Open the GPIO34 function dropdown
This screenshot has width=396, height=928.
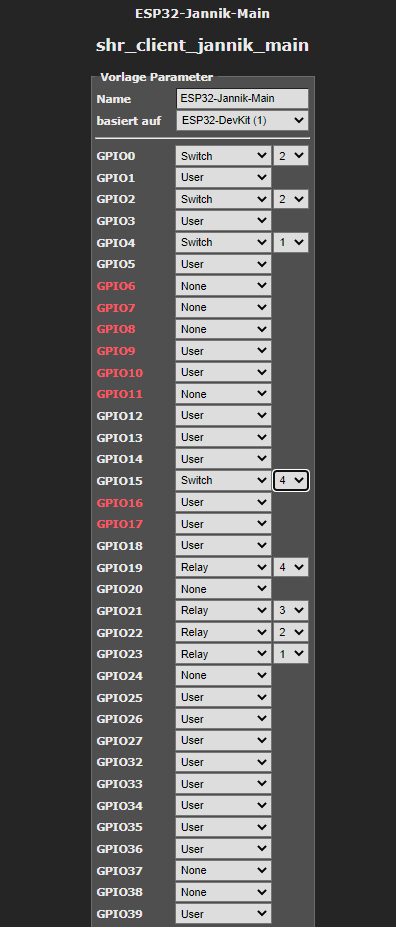coord(224,805)
